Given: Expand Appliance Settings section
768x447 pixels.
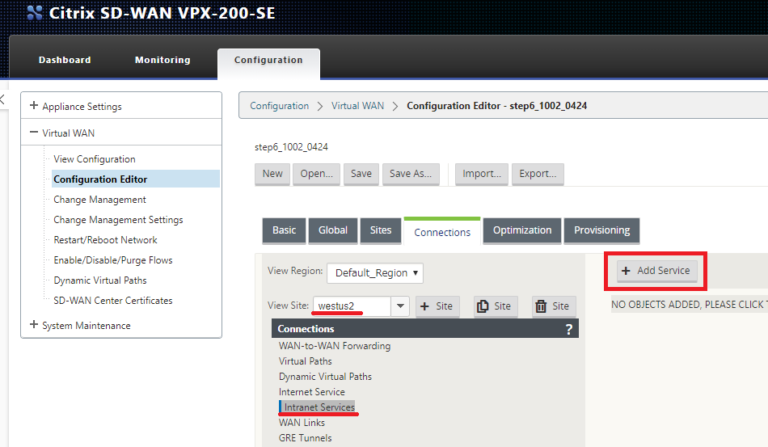Looking at the screenshot, I should 34,106.
